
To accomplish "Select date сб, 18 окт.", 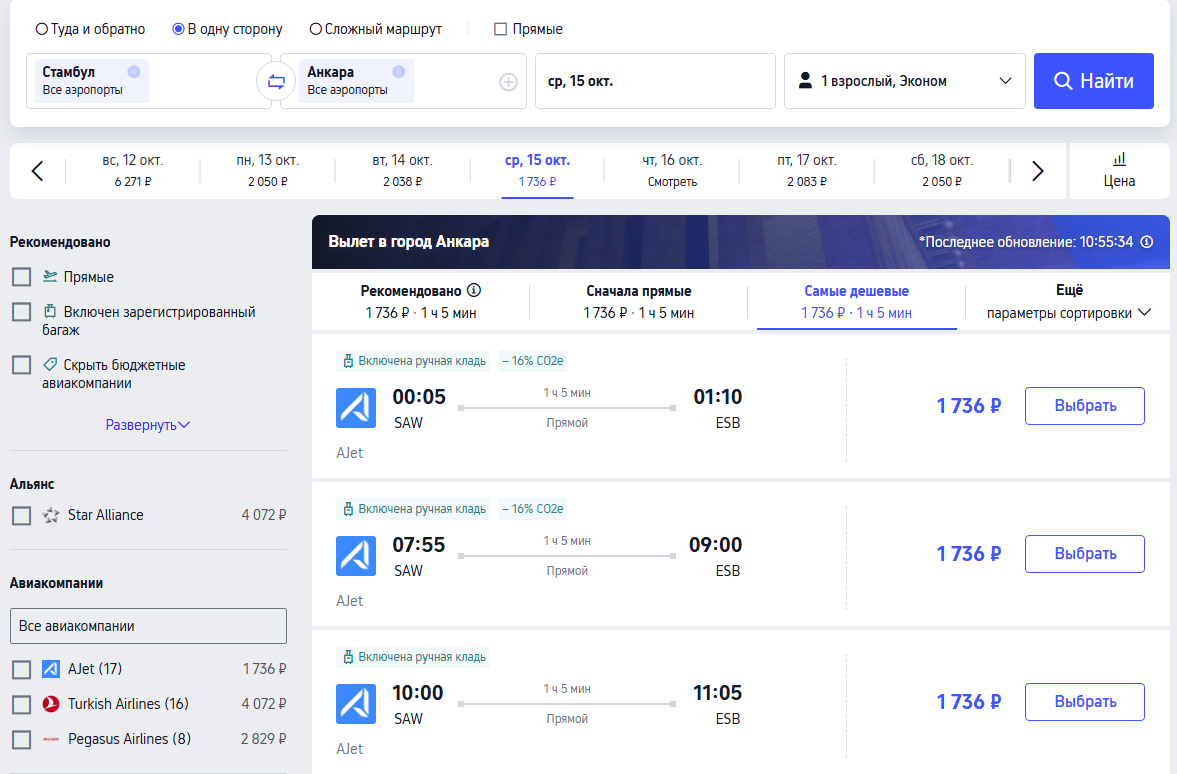I will 941,170.
